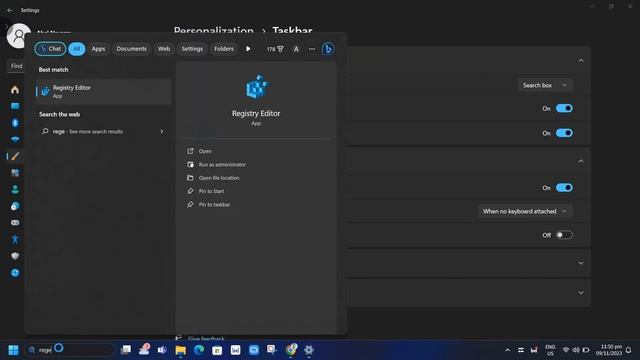Click the account letter A icon
Screen dimensions: 640x360
296,49
